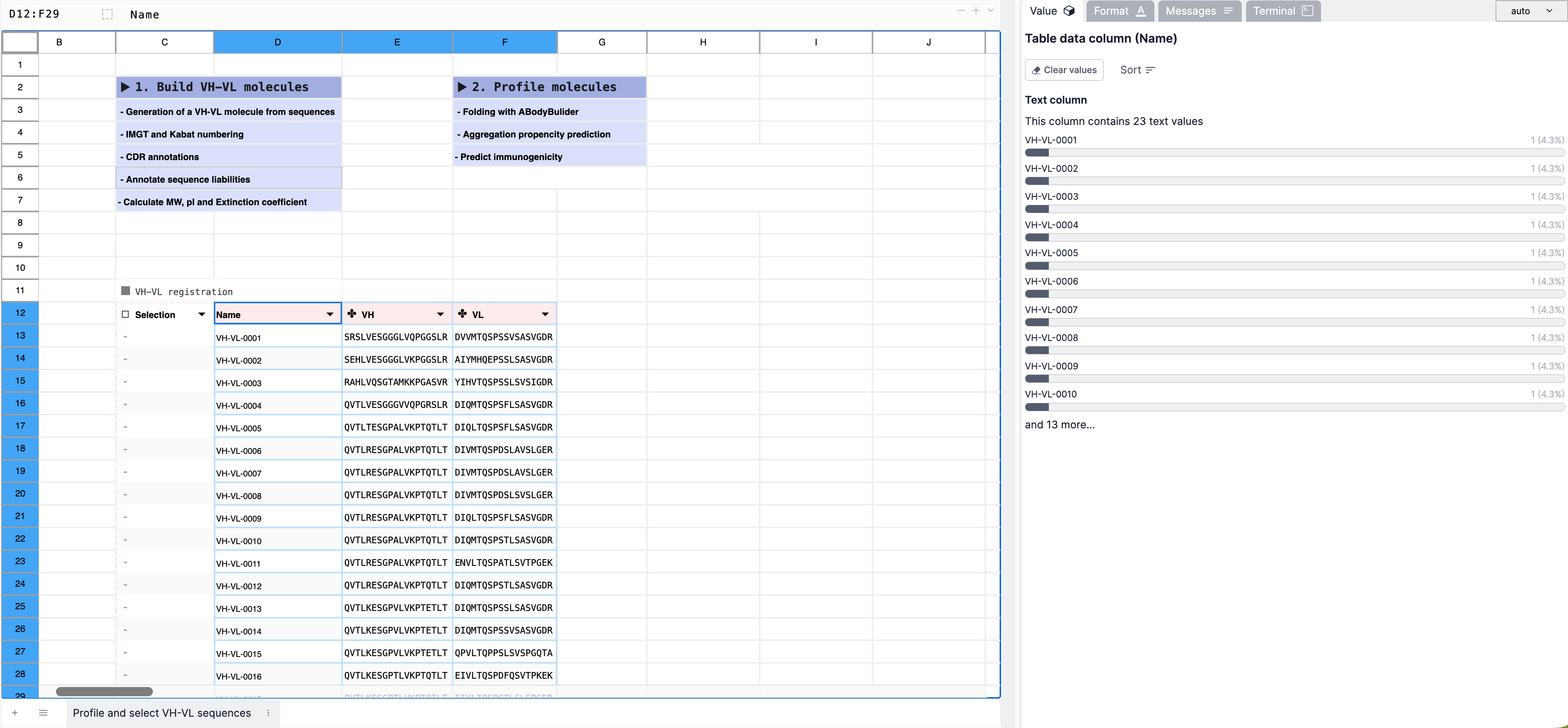
Task: Click '- Folding with ABodyBulider' cell
Action: tap(550, 111)
